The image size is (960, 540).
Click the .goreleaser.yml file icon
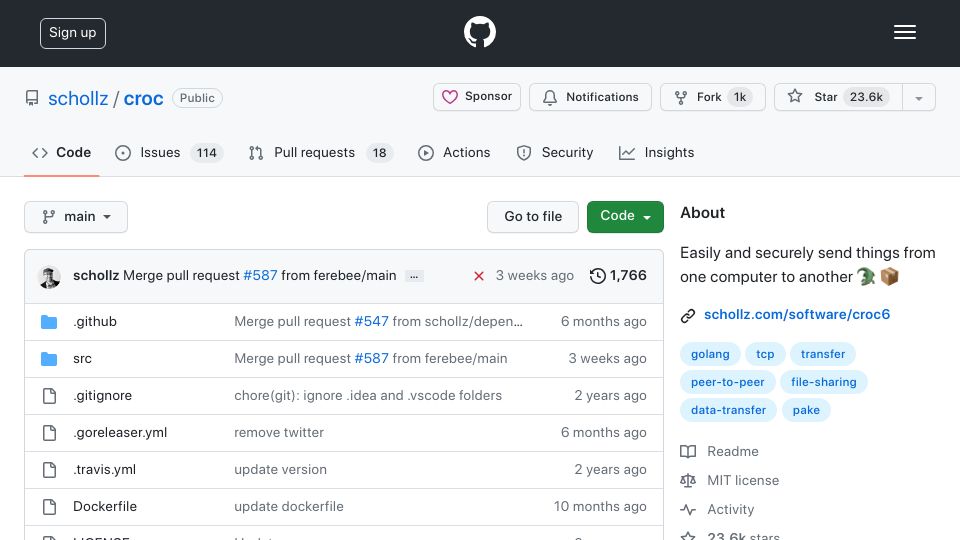point(49,433)
